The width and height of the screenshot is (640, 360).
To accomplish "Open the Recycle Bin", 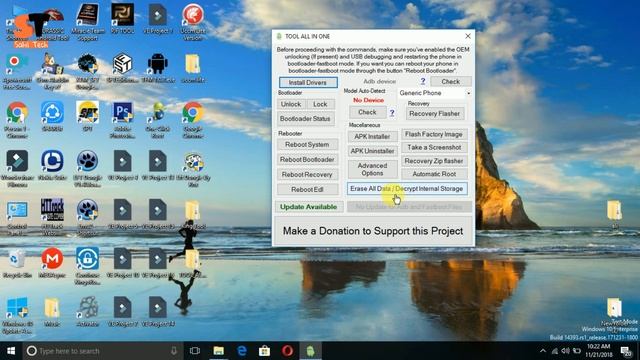I will click(17, 260).
